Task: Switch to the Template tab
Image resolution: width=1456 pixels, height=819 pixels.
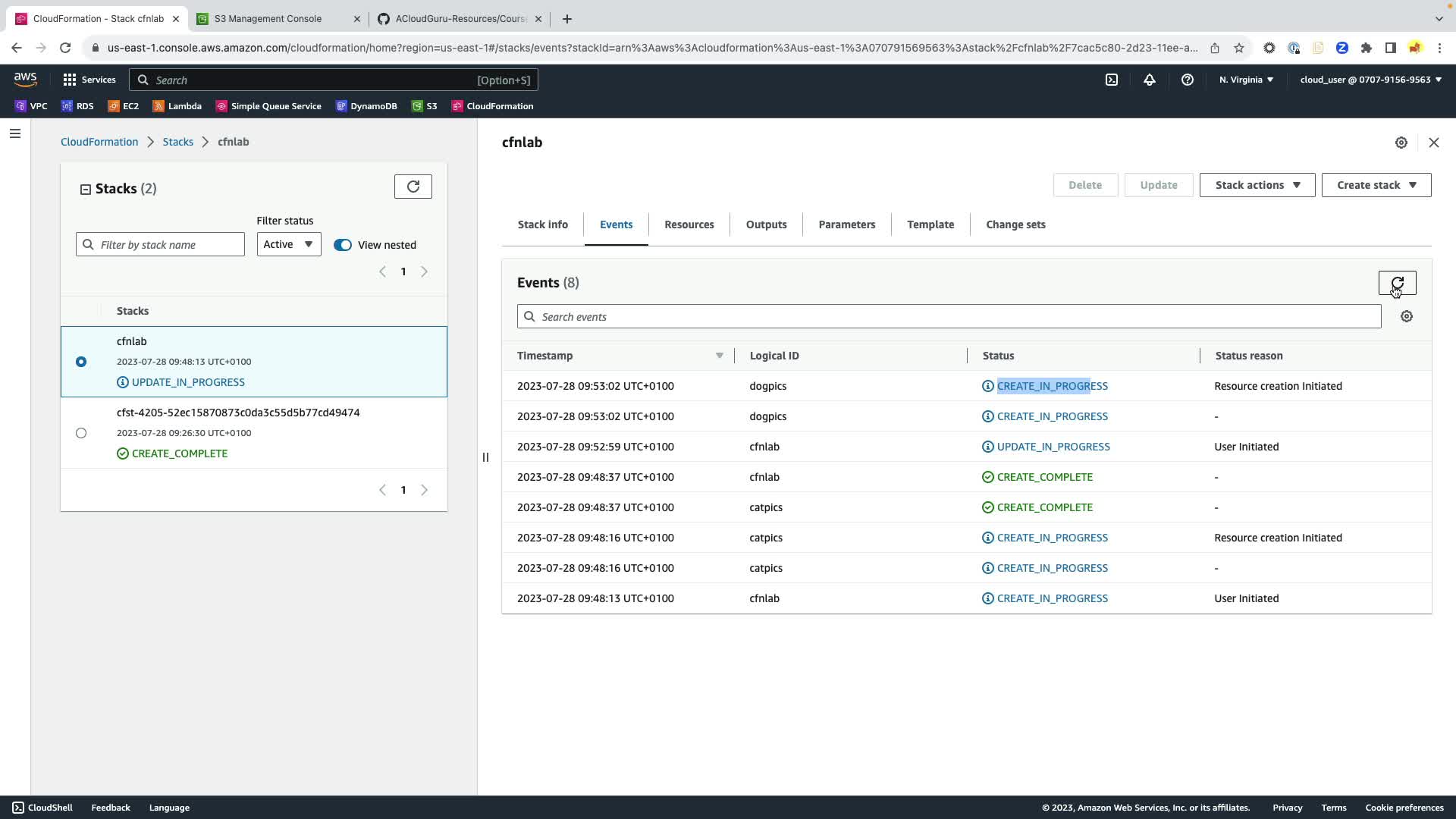Action: click(930, 224)
